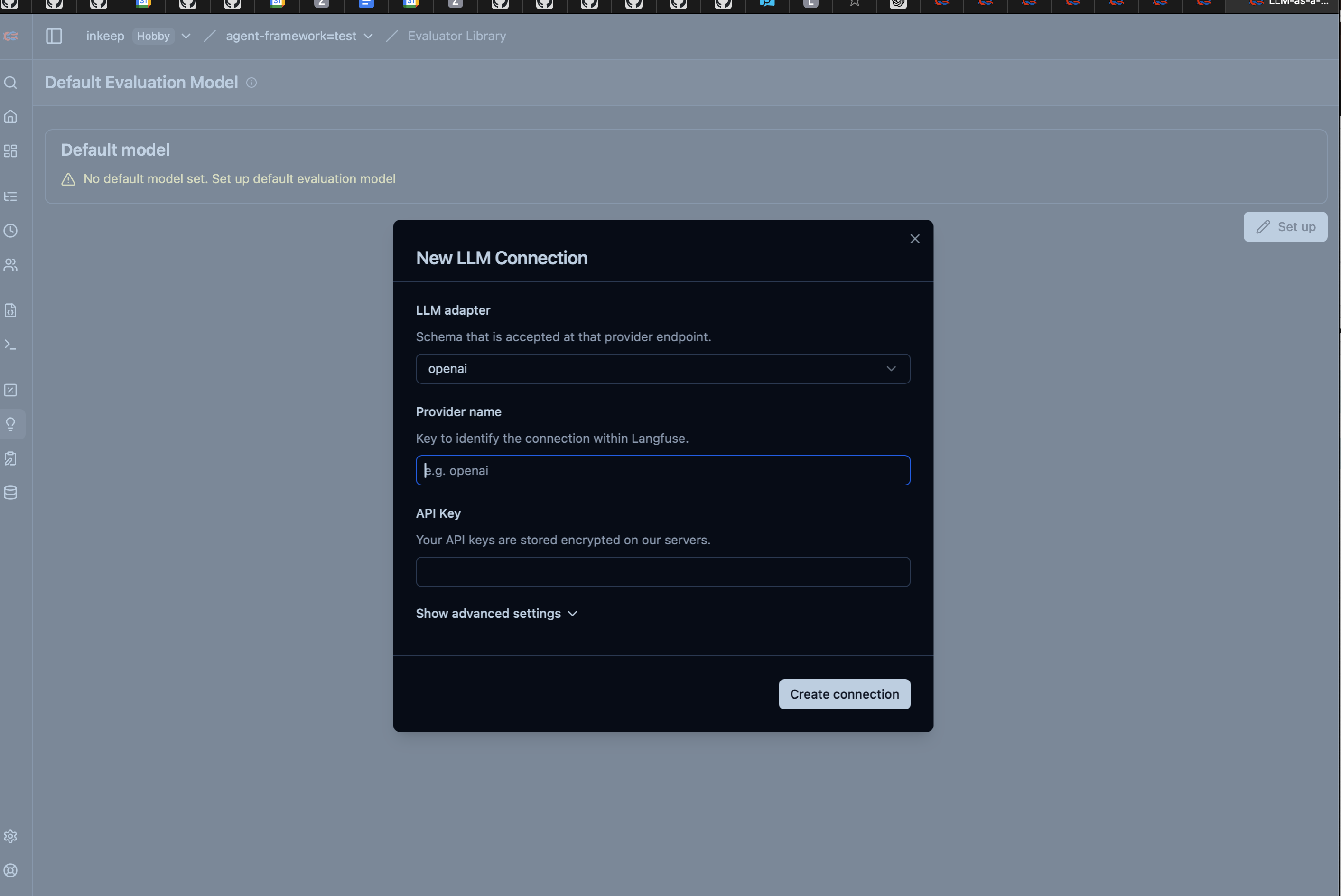Open the Annotation clipboard icon

click(10, 458)
